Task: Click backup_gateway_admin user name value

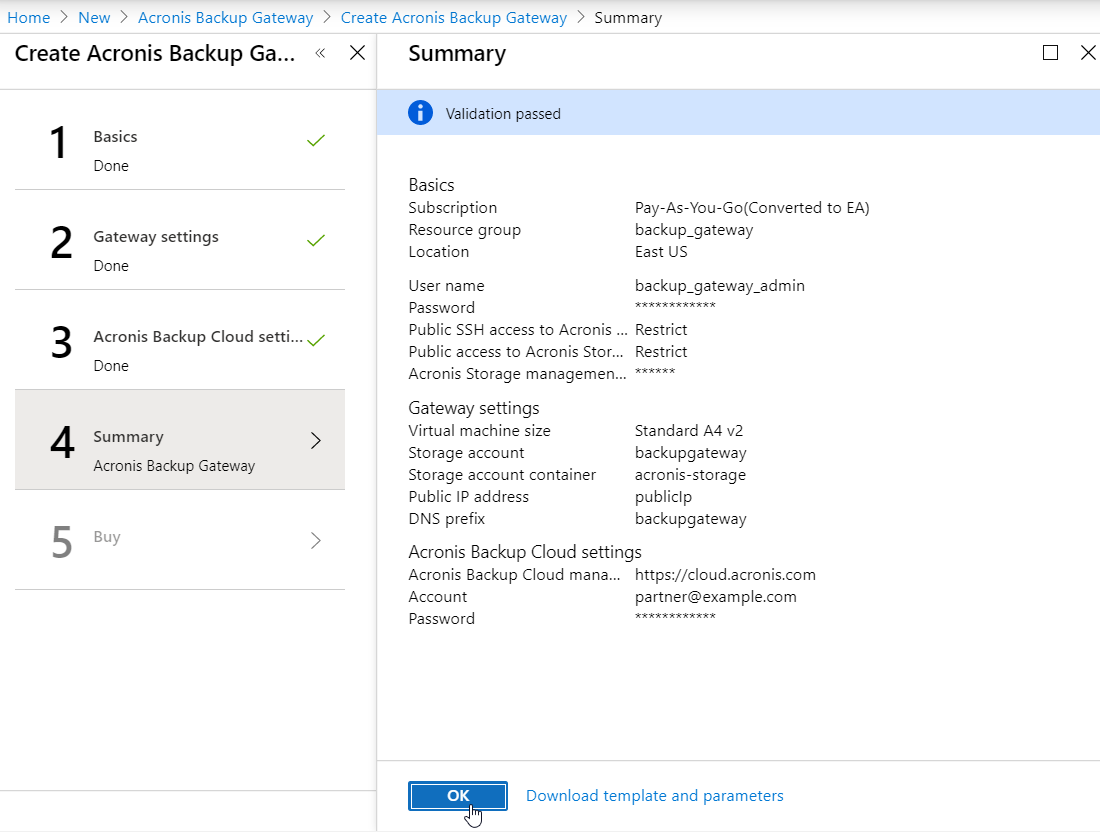Action: point(720,286)
